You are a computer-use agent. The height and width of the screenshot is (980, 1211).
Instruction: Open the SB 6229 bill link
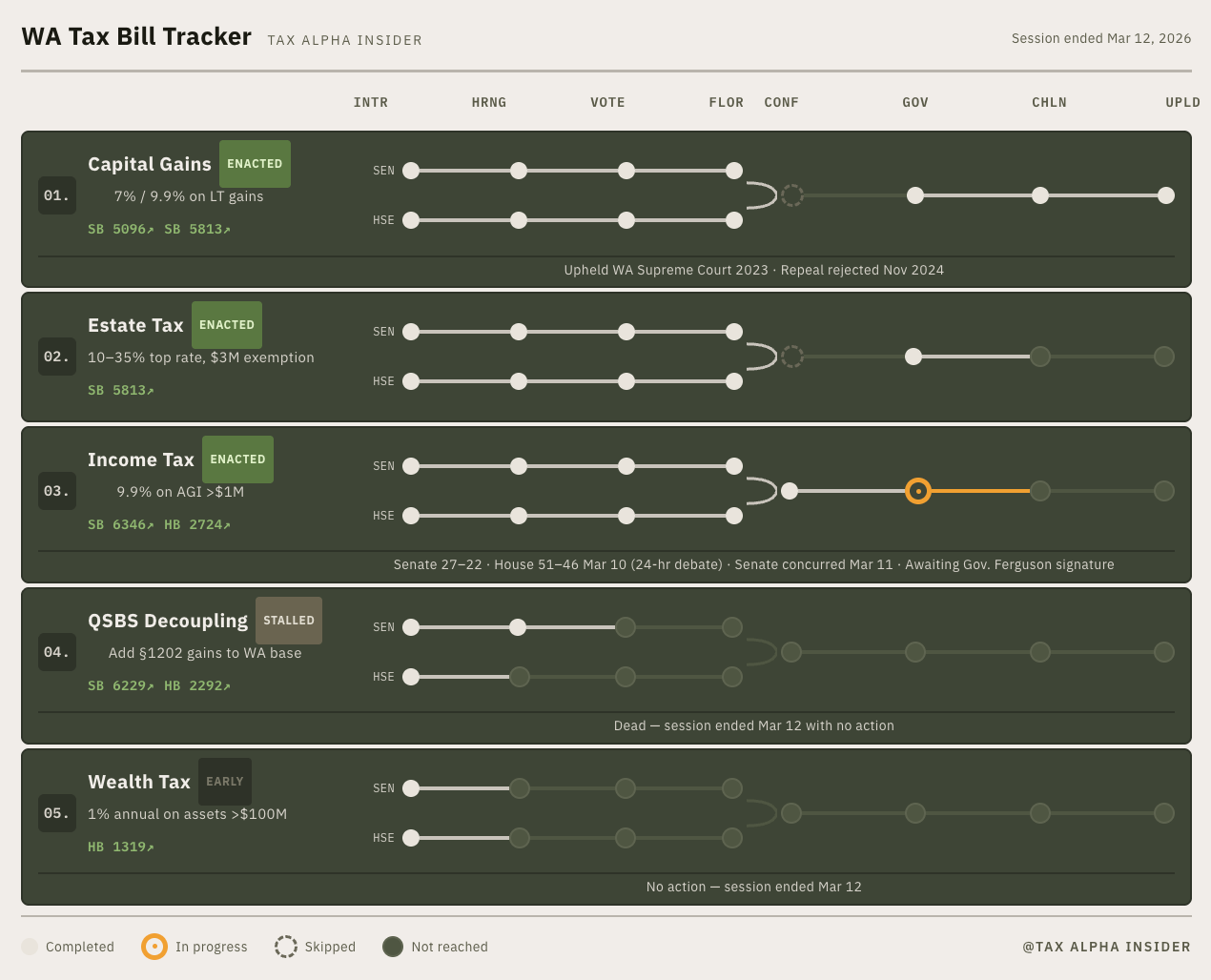(x=121, y=685)
